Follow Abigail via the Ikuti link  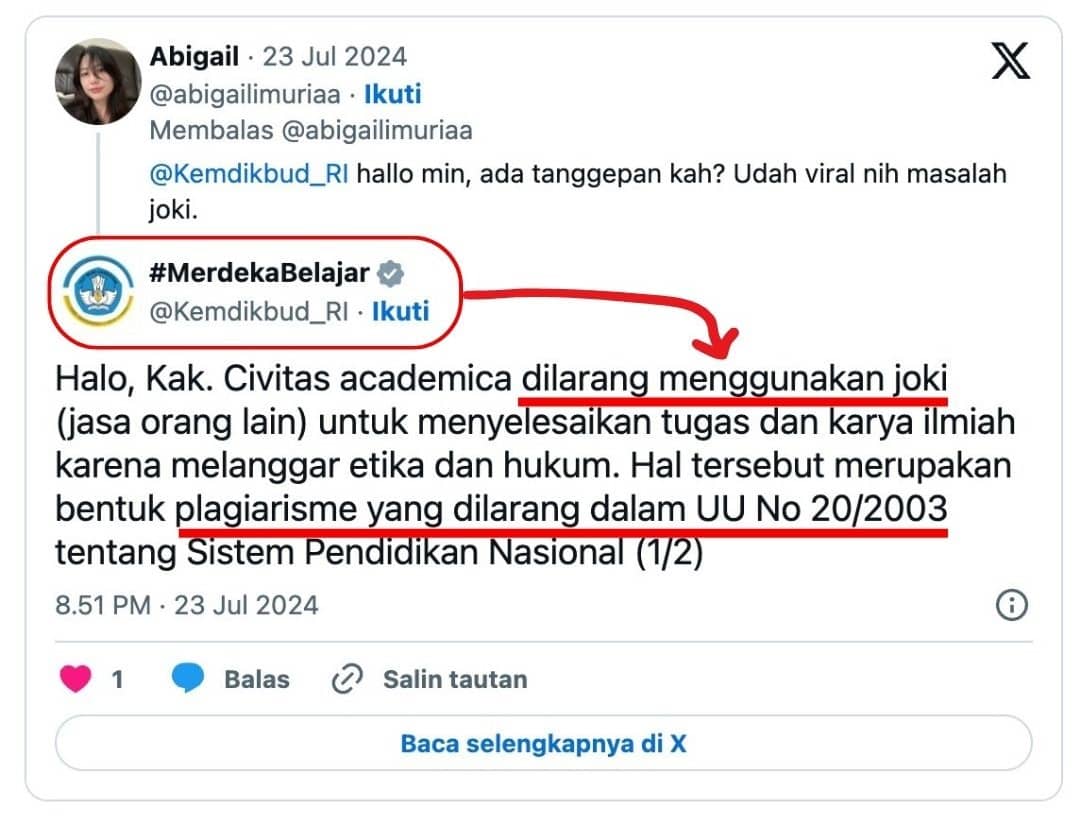392,94
